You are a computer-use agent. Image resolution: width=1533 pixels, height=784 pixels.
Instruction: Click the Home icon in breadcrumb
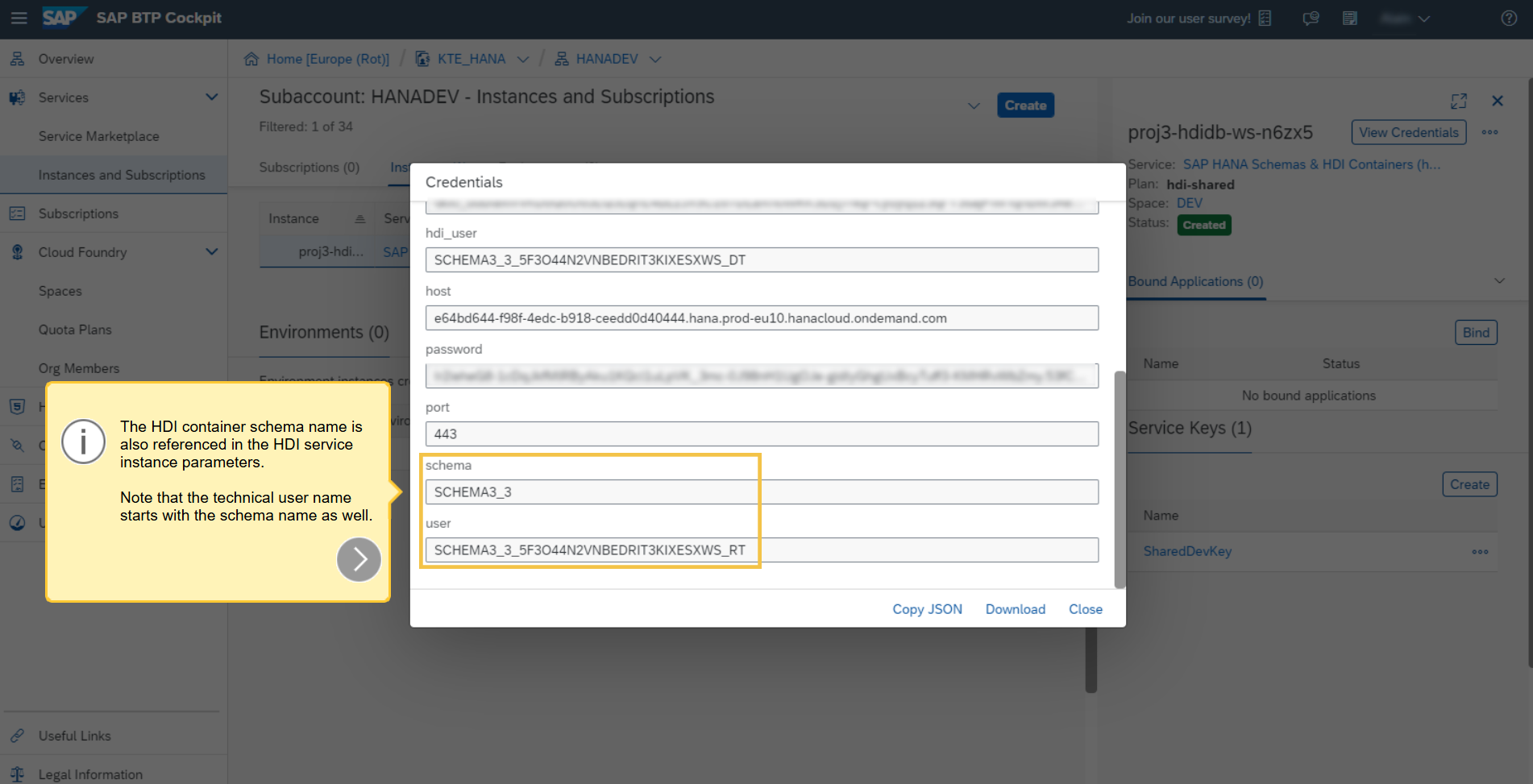click(x=251, y=59)
